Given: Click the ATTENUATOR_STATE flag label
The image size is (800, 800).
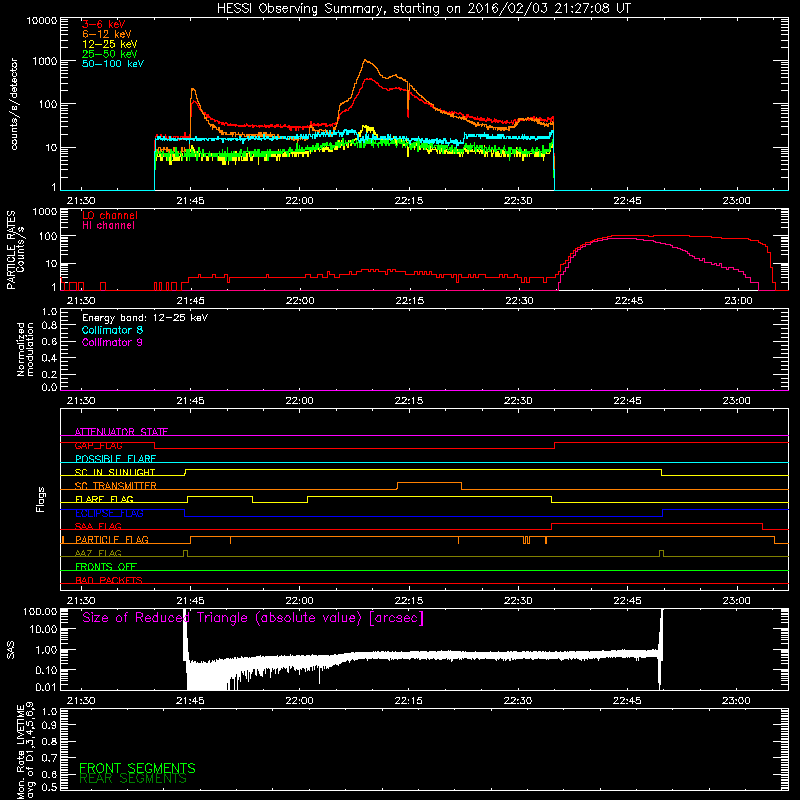Looking at the screenshot, I should [121, 432].
